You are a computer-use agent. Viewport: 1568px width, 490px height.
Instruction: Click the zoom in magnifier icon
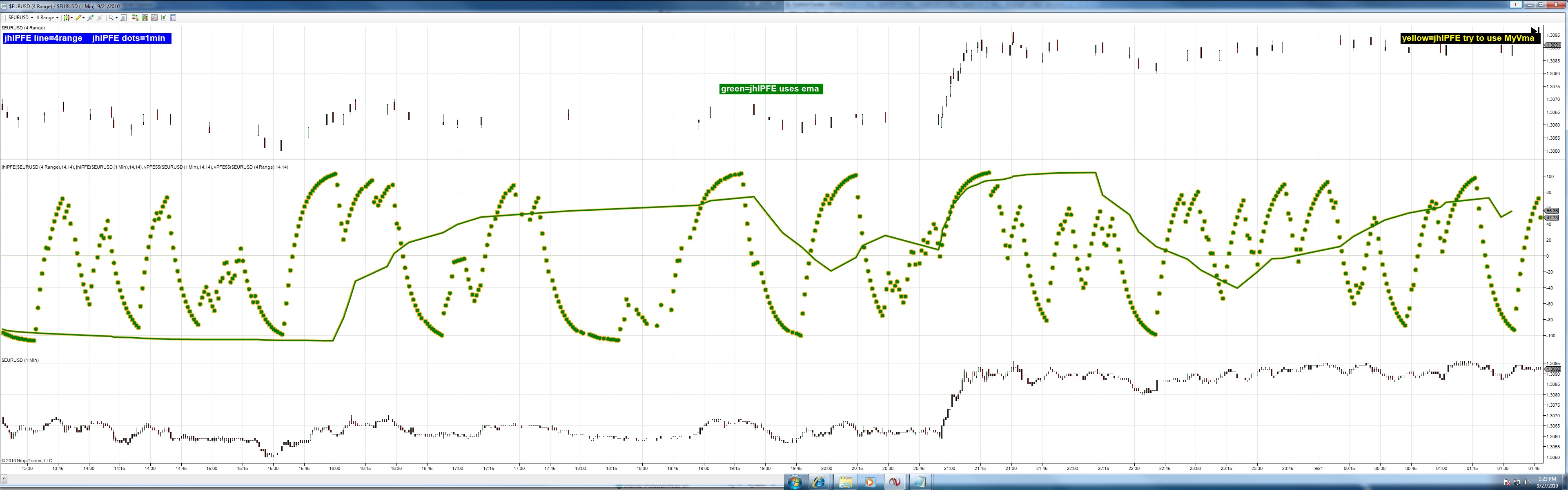click(x=91, y=18)
